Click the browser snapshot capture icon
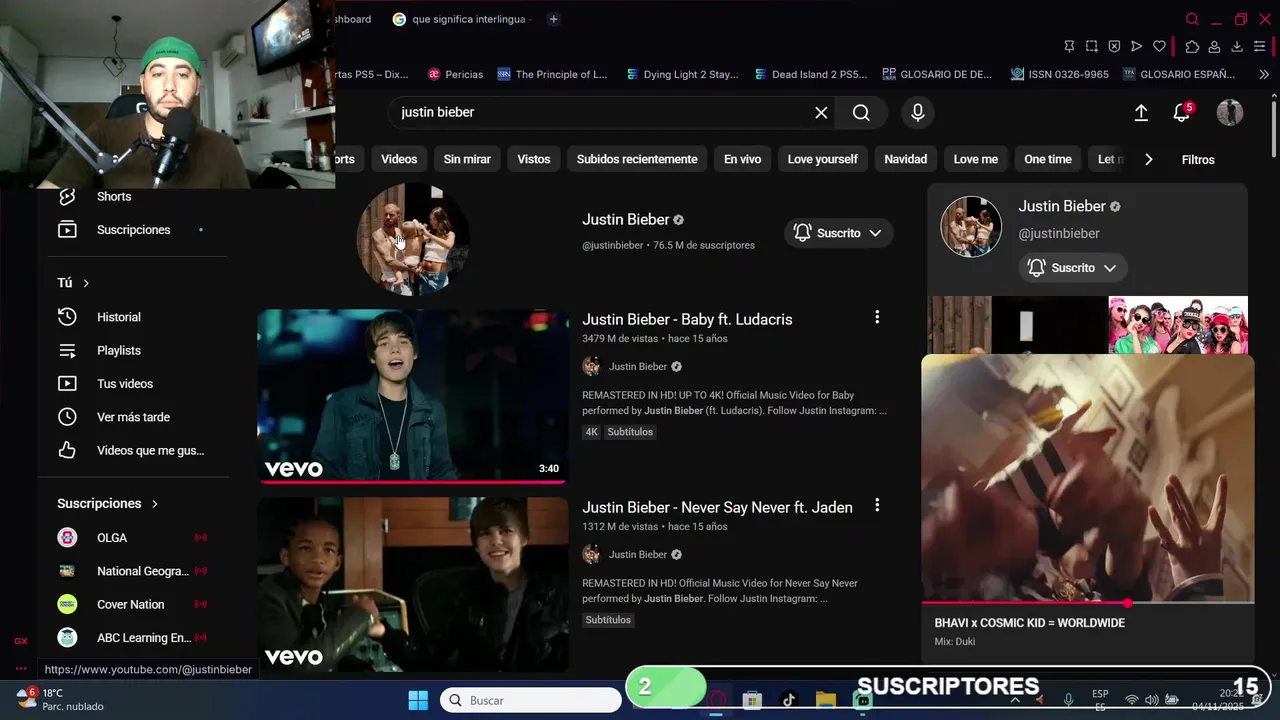 pos(1092,46)
